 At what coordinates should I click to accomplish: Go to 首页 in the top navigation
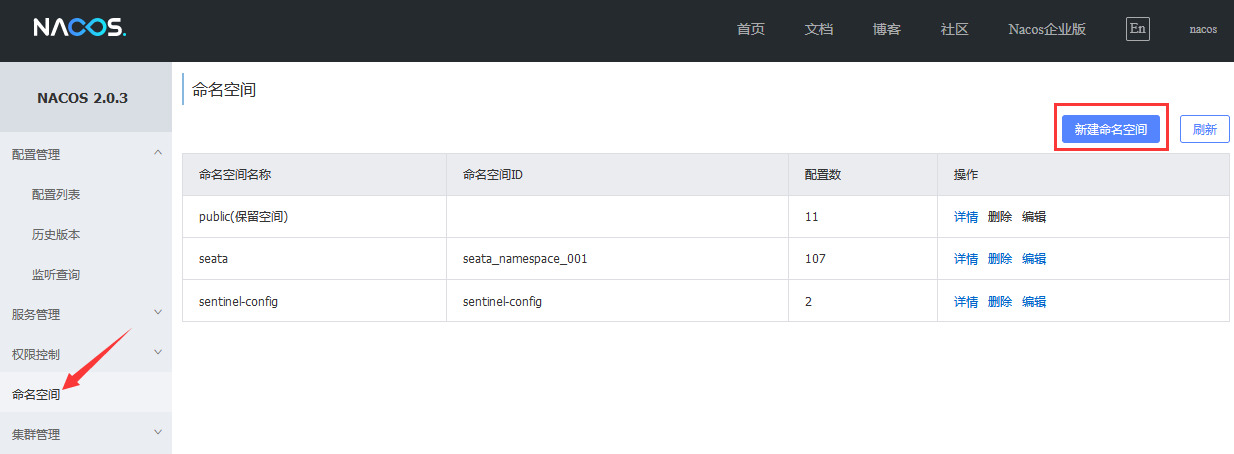(750, 29)
